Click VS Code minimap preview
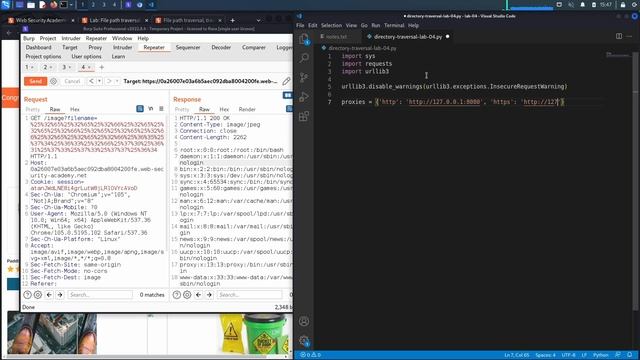640x360 pixels. [x=618, y=55]
